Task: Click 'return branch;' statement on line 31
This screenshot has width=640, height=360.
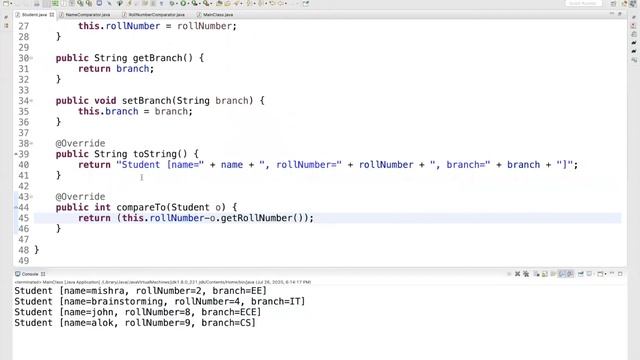Action: [x=116, y=69]
